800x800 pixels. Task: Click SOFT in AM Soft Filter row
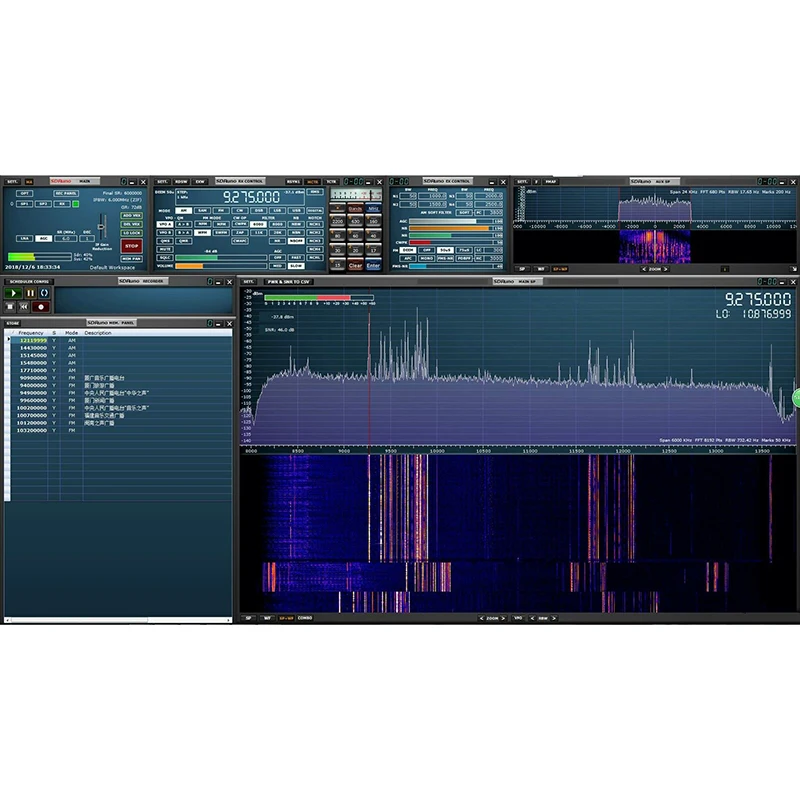[x=464, y=212]
